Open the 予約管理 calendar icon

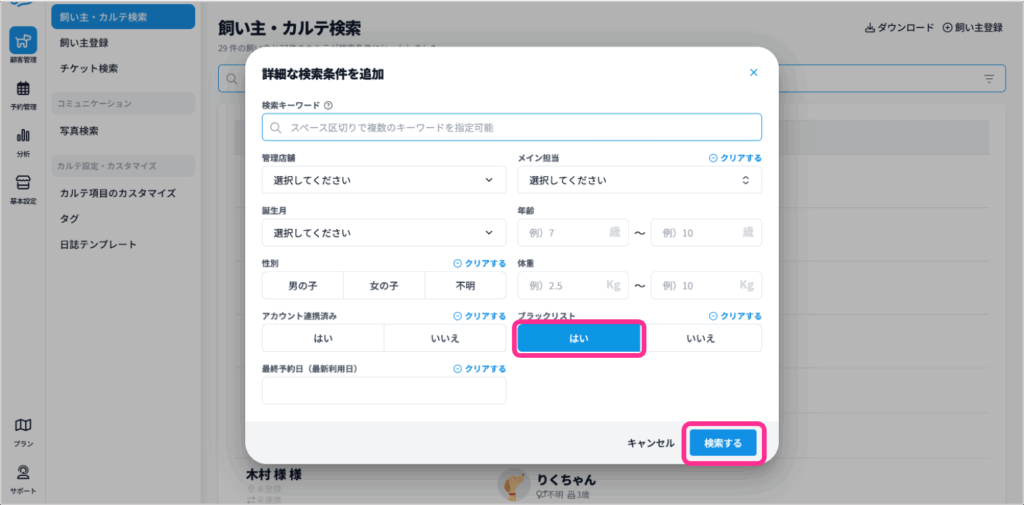point(22,94)
